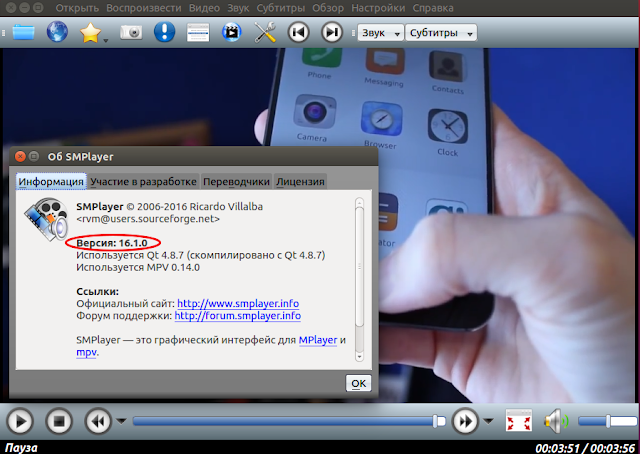Screen dimensions: 640x454
Task: Open the playlist window icon
Action: click(x=198, y=33)
